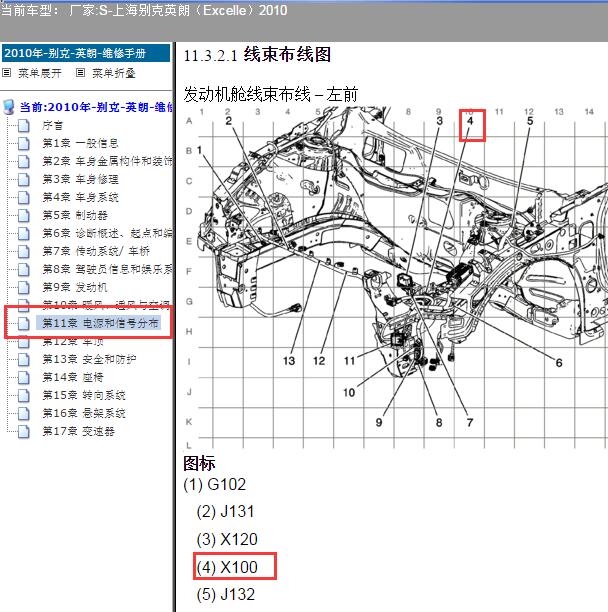Click the page icon beside 序言
Viewport: 608px width, 612px height.
pyautogui.click(x=24, y=126)
